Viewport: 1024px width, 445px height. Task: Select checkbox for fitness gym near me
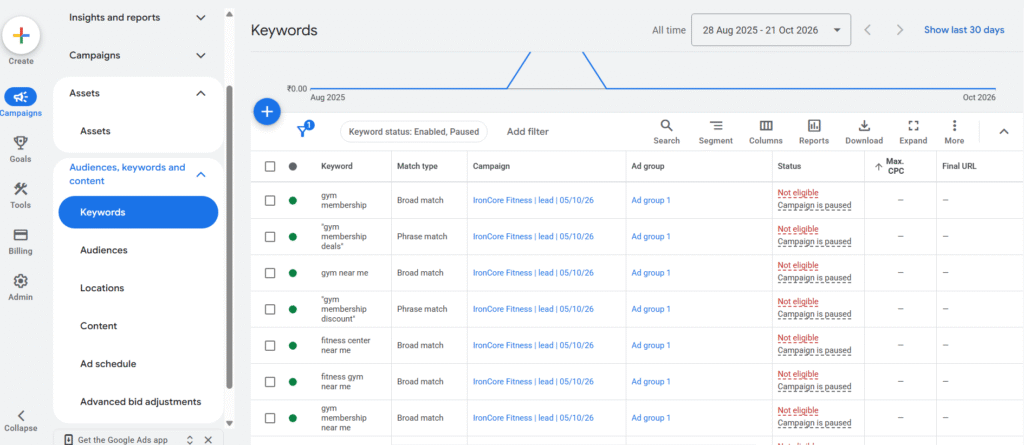pos(270,382)
